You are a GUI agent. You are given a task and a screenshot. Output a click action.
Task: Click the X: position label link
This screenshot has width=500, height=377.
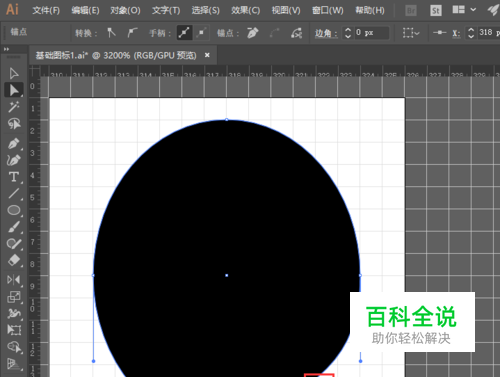click(x=456, y=33)
